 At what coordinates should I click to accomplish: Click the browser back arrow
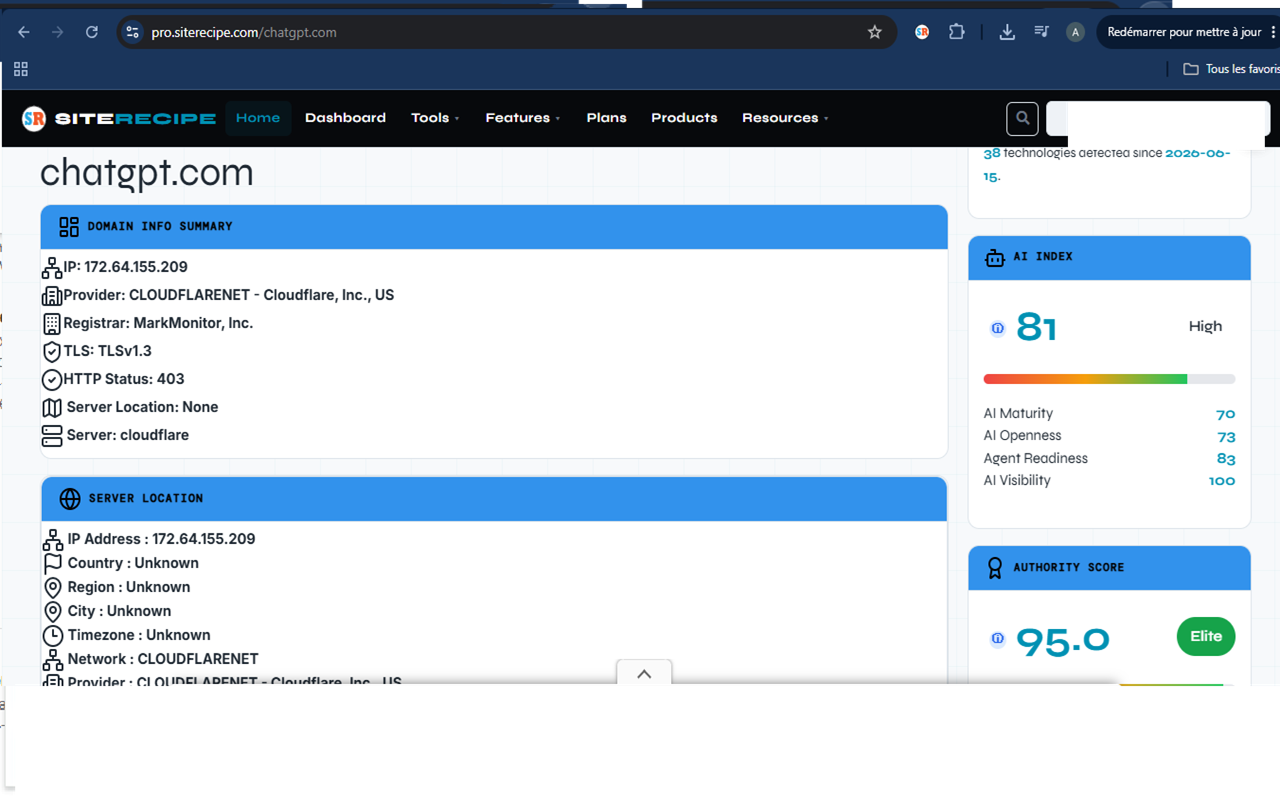(24, 32)
